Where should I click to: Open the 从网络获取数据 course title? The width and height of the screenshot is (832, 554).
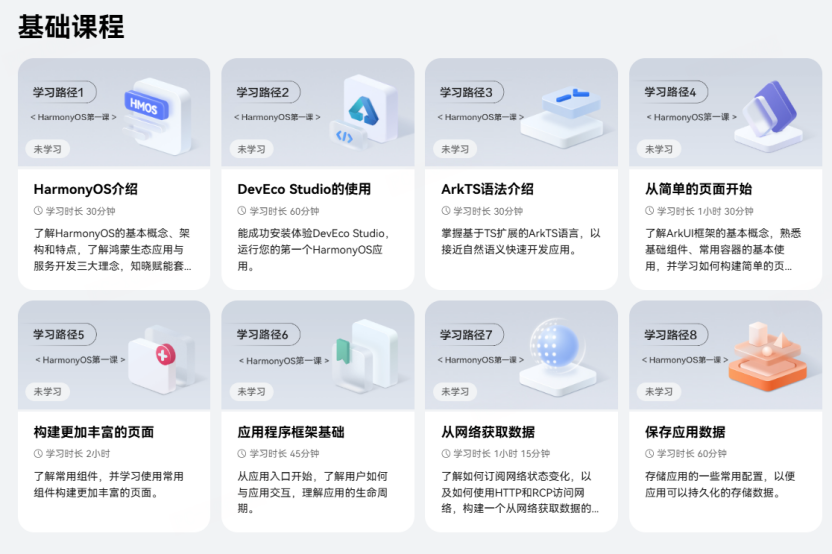point(488,431)
